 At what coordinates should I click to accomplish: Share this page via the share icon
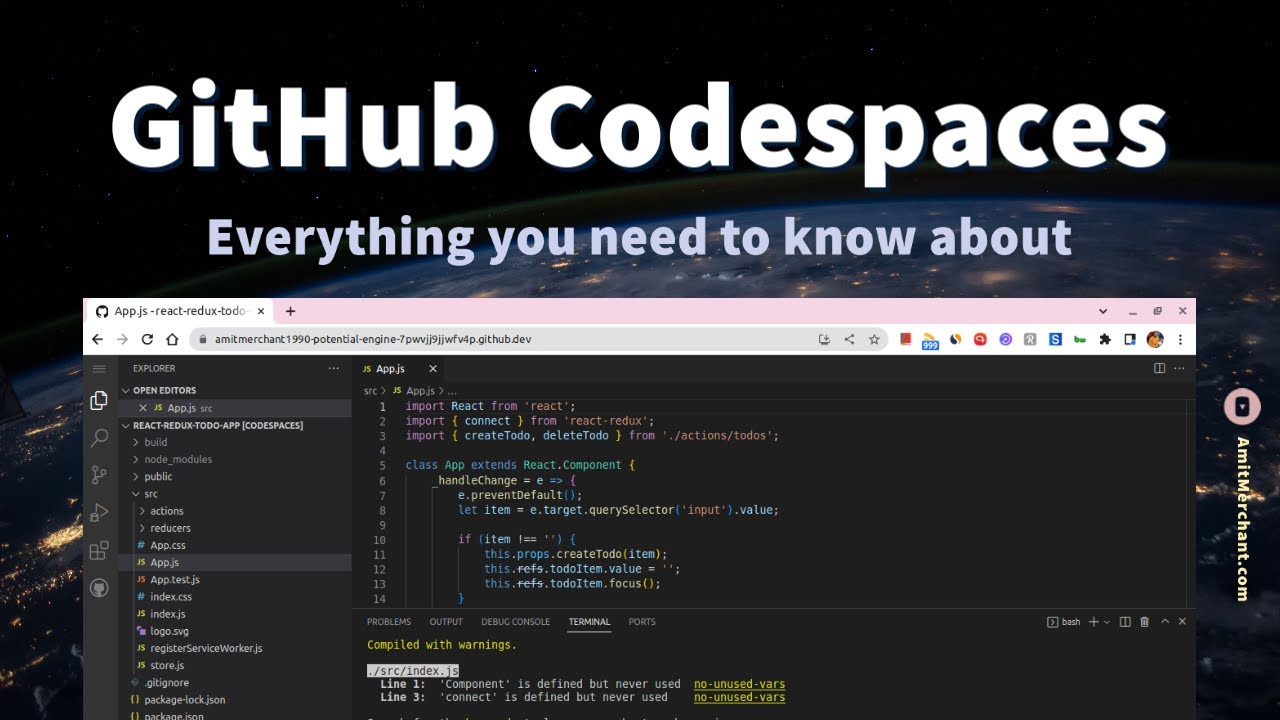pyautogui.click(x=849, y=339)
